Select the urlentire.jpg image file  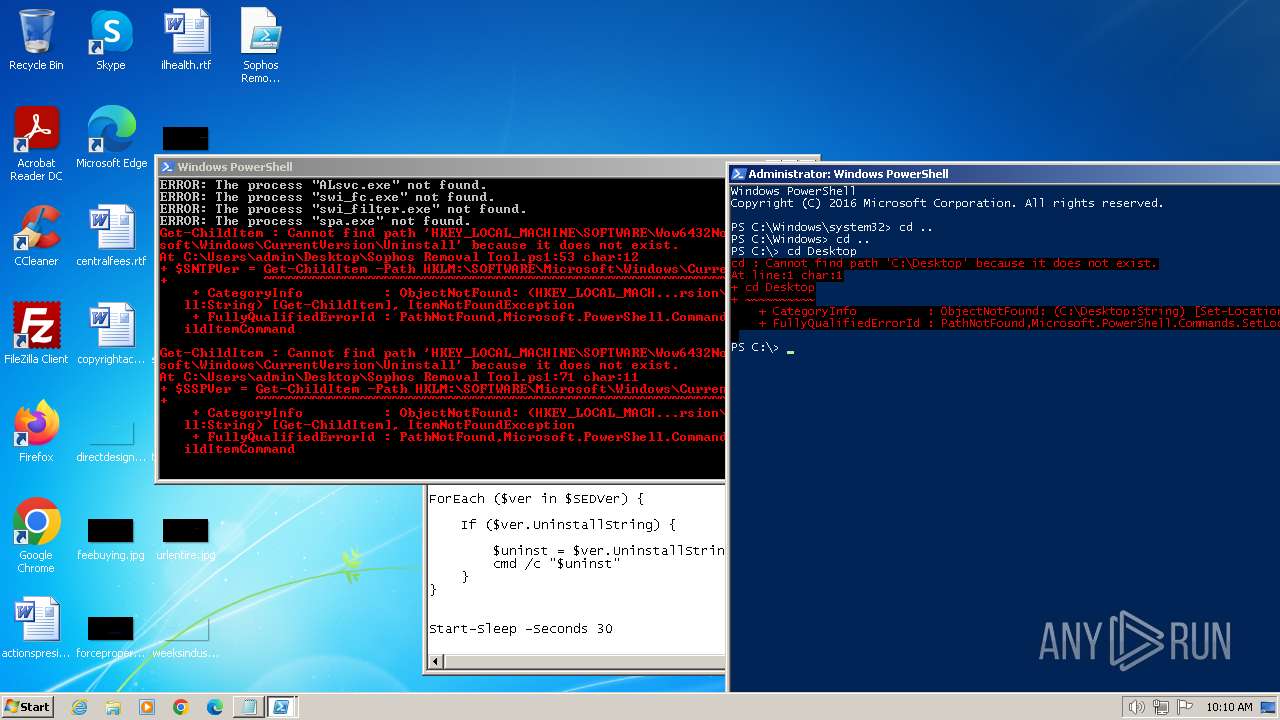coord(186,540)
